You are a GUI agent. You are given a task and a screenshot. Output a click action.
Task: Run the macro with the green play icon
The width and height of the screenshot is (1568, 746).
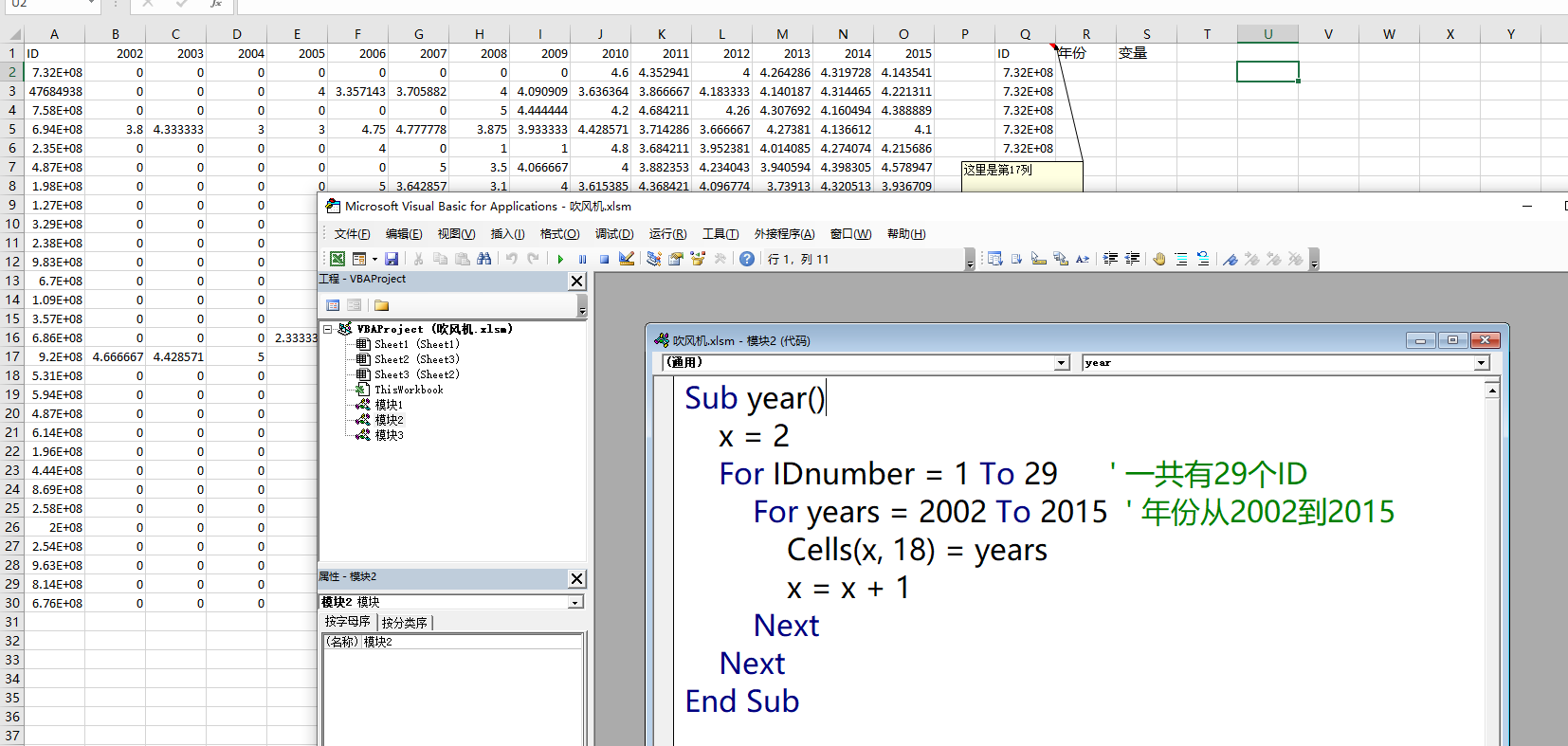click(x=560, y=259)
